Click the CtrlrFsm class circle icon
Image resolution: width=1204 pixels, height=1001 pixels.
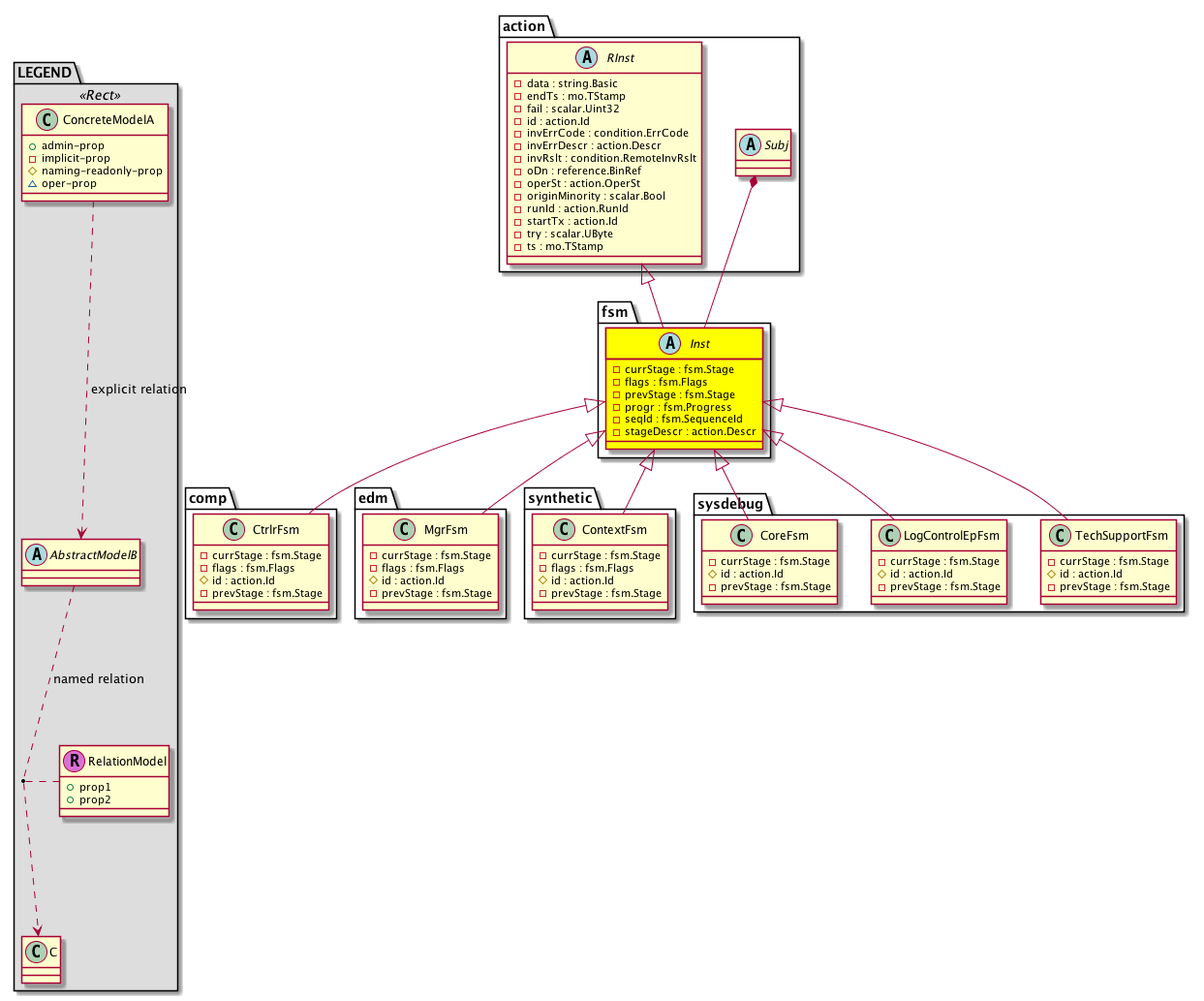click(233, 529)
